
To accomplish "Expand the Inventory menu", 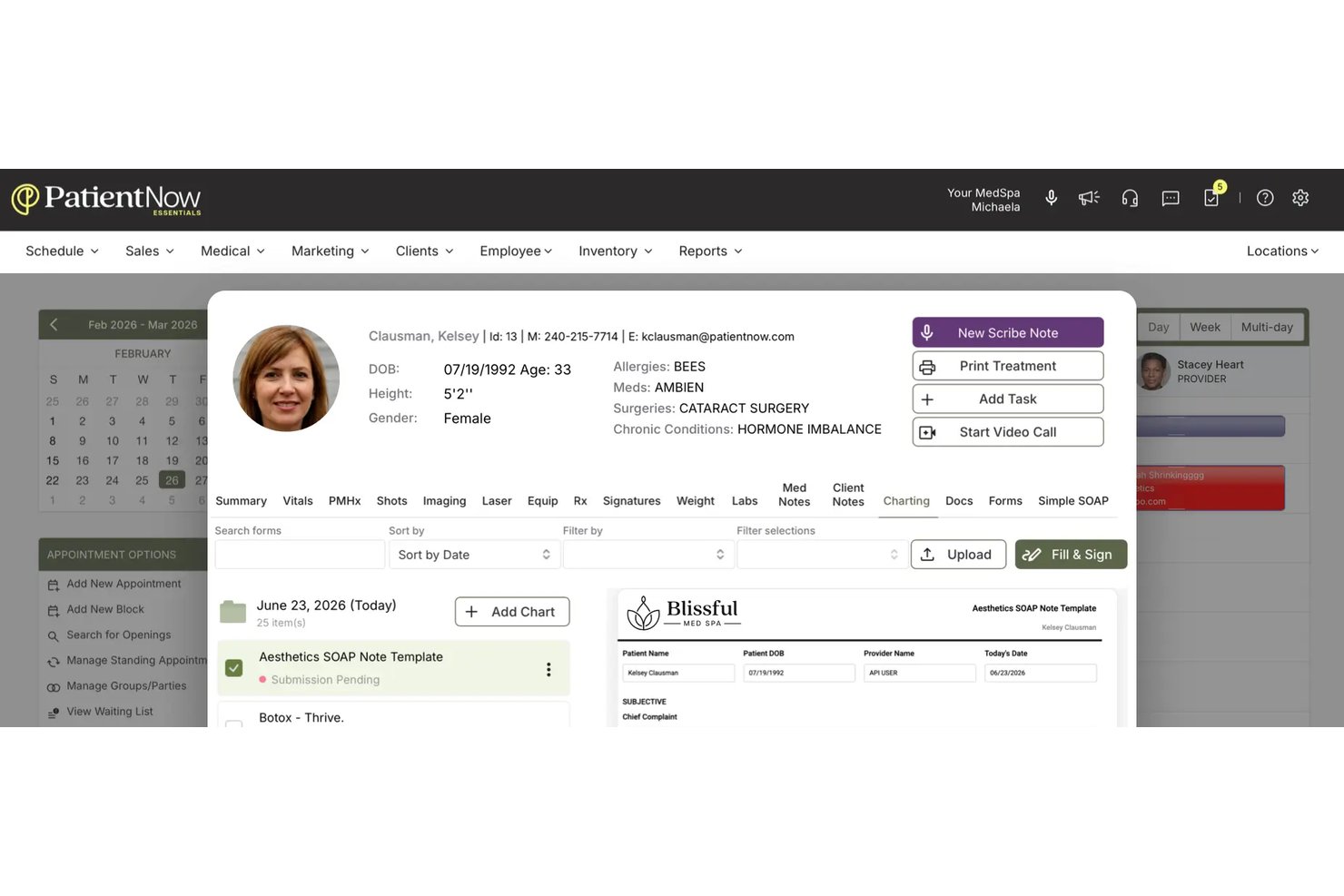I will (616, 251).
